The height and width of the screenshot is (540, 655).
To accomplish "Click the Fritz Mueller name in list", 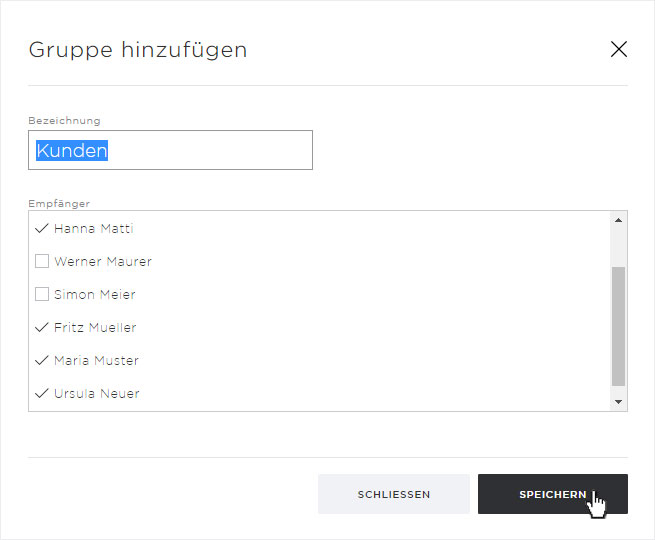I will (x=95, y=328).
